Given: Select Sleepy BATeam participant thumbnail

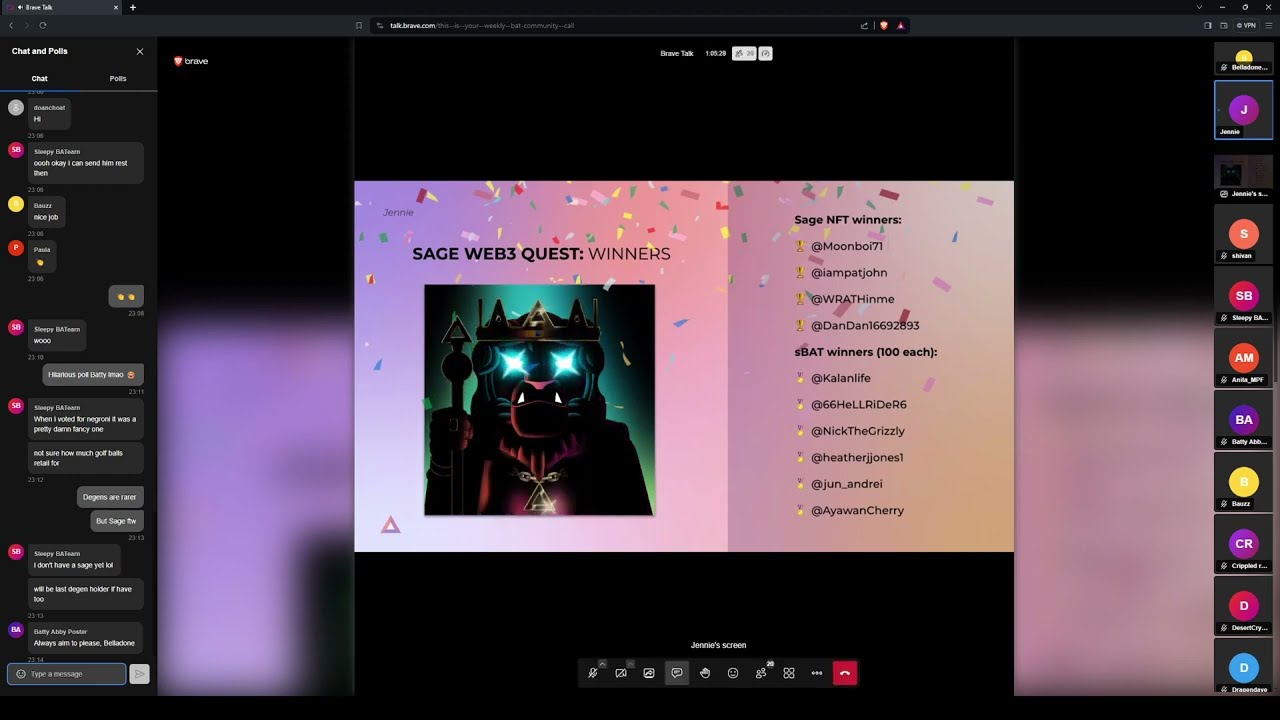Looking at the screenshot, I should pos(1244,295).
